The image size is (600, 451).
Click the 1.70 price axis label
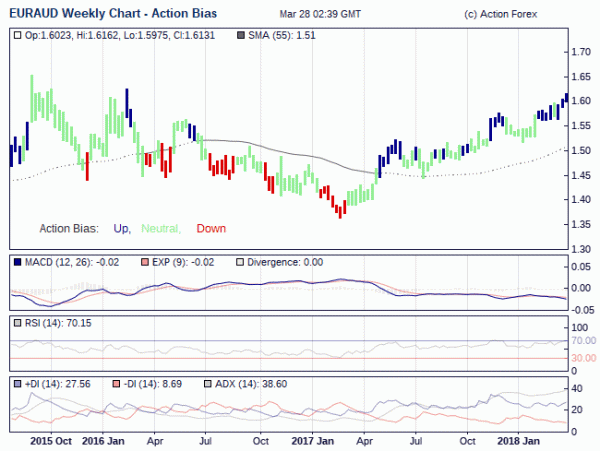[581, 52]
